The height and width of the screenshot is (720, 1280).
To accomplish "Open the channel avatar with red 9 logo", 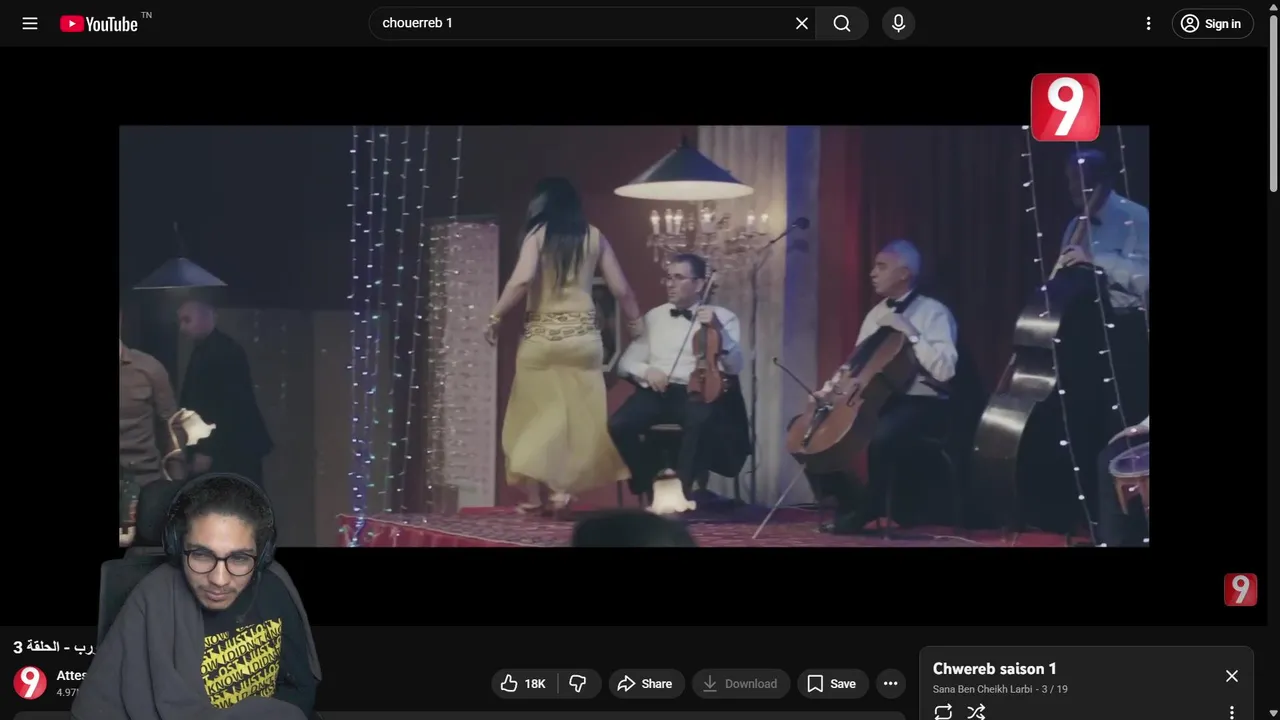I will pyautogui.click(x=30, y=682).
